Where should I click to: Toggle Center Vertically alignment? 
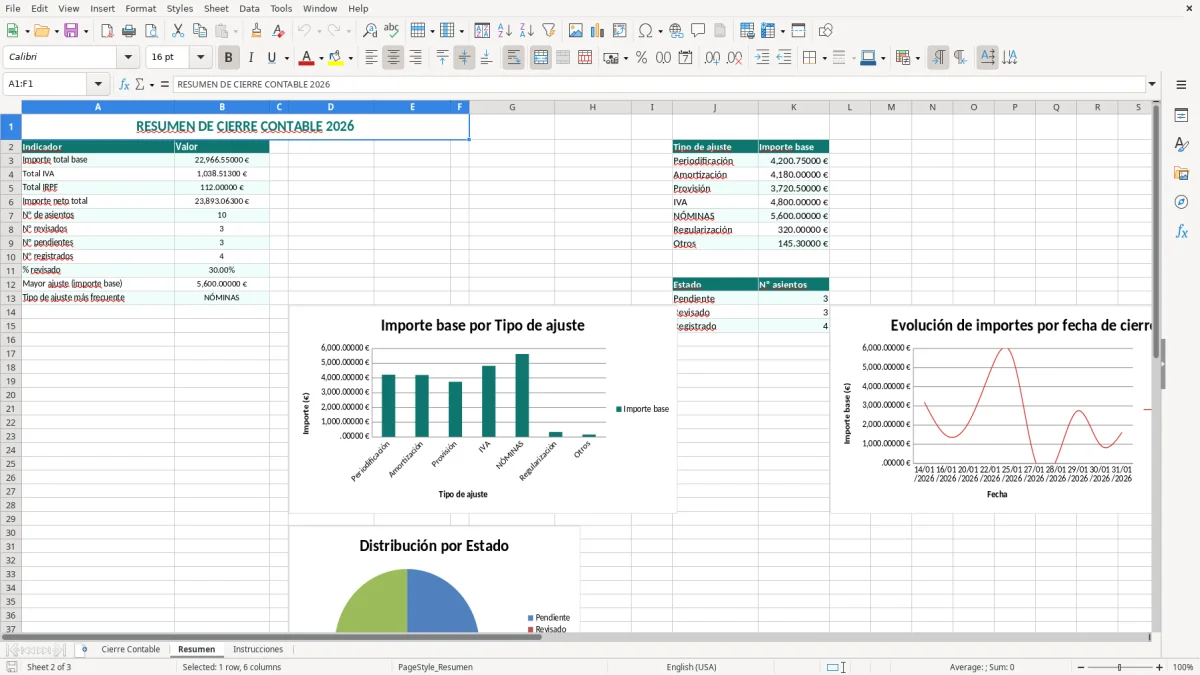pos(464,58)
